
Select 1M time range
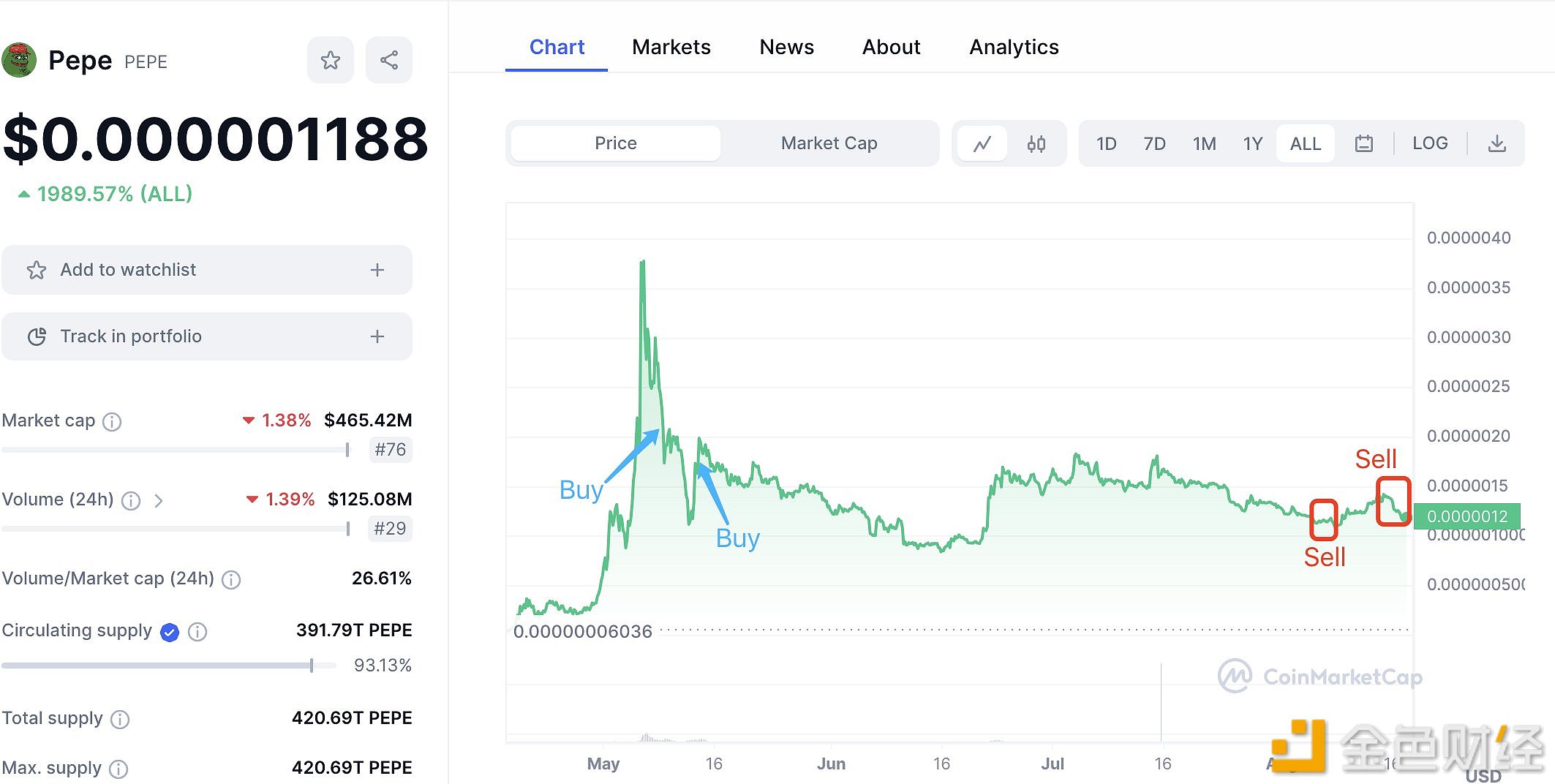pos(1204,143)
